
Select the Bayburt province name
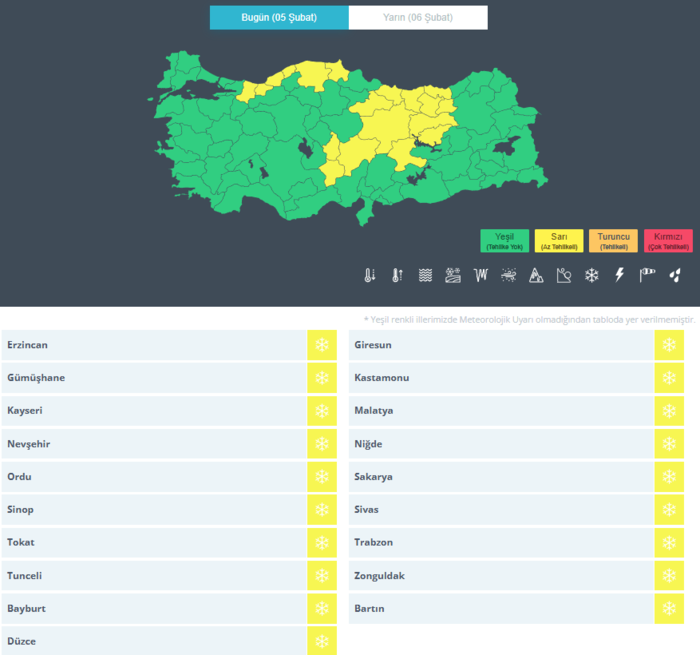pos(26,609)
